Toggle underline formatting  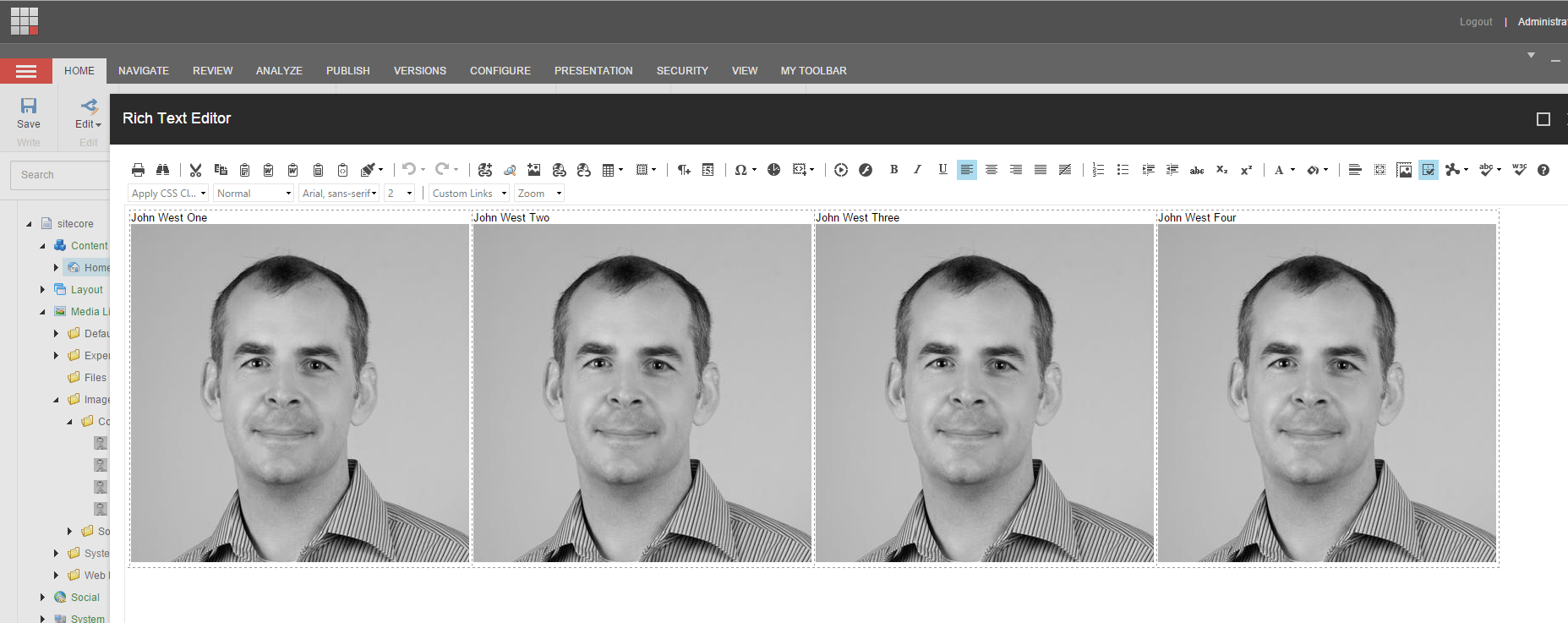click(942, 170)
